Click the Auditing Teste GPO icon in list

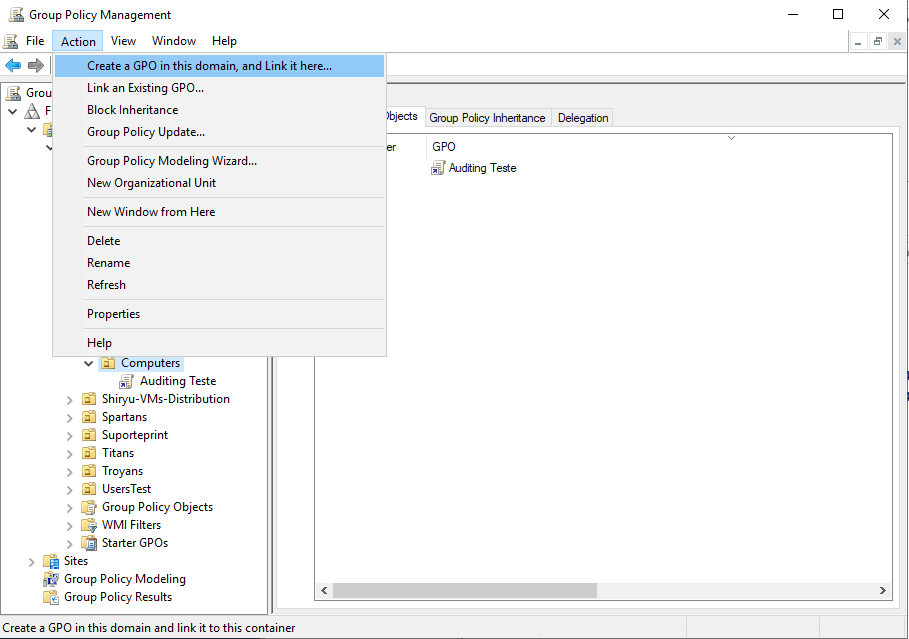(438, 168)
